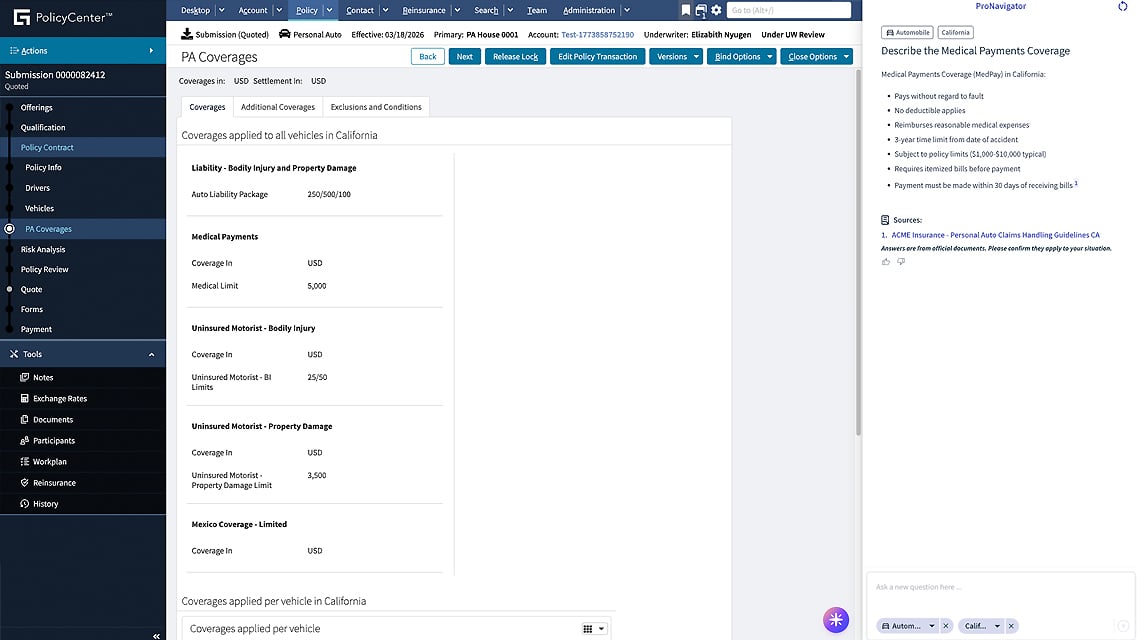Remove the Automobile filter chip
This screenshot has width=1137, height=640.
click(x=946, y=626)
